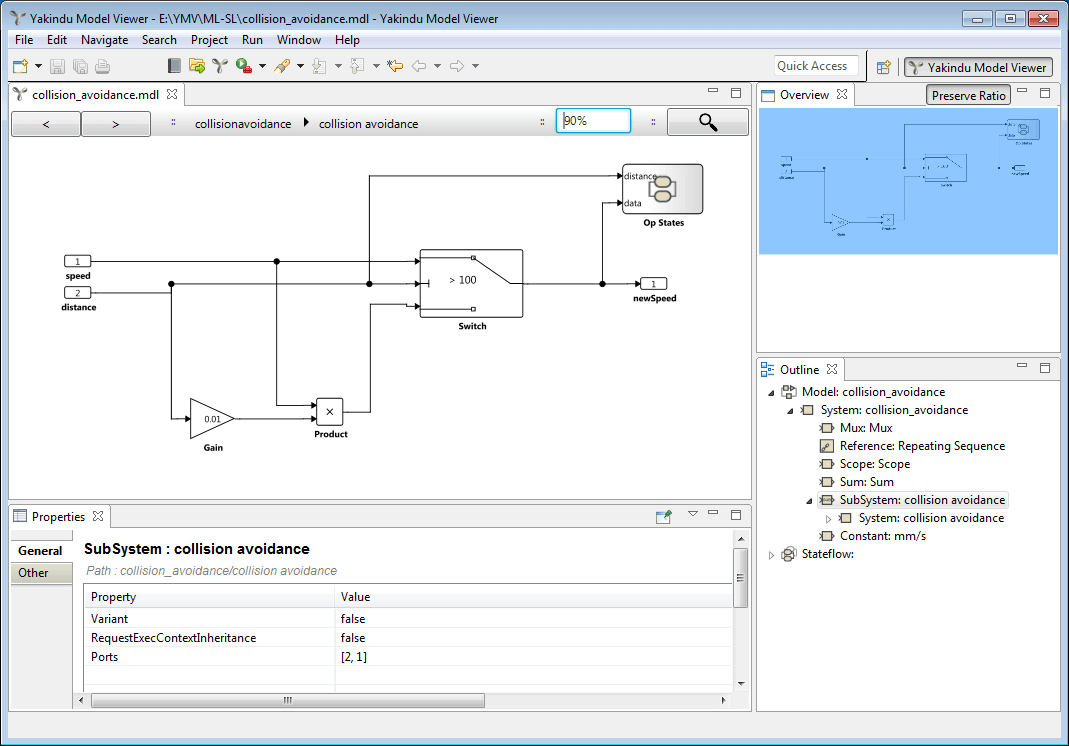1069x746 pixels.
Task: Click the Run toolbar icon
Action: point(243,66)
